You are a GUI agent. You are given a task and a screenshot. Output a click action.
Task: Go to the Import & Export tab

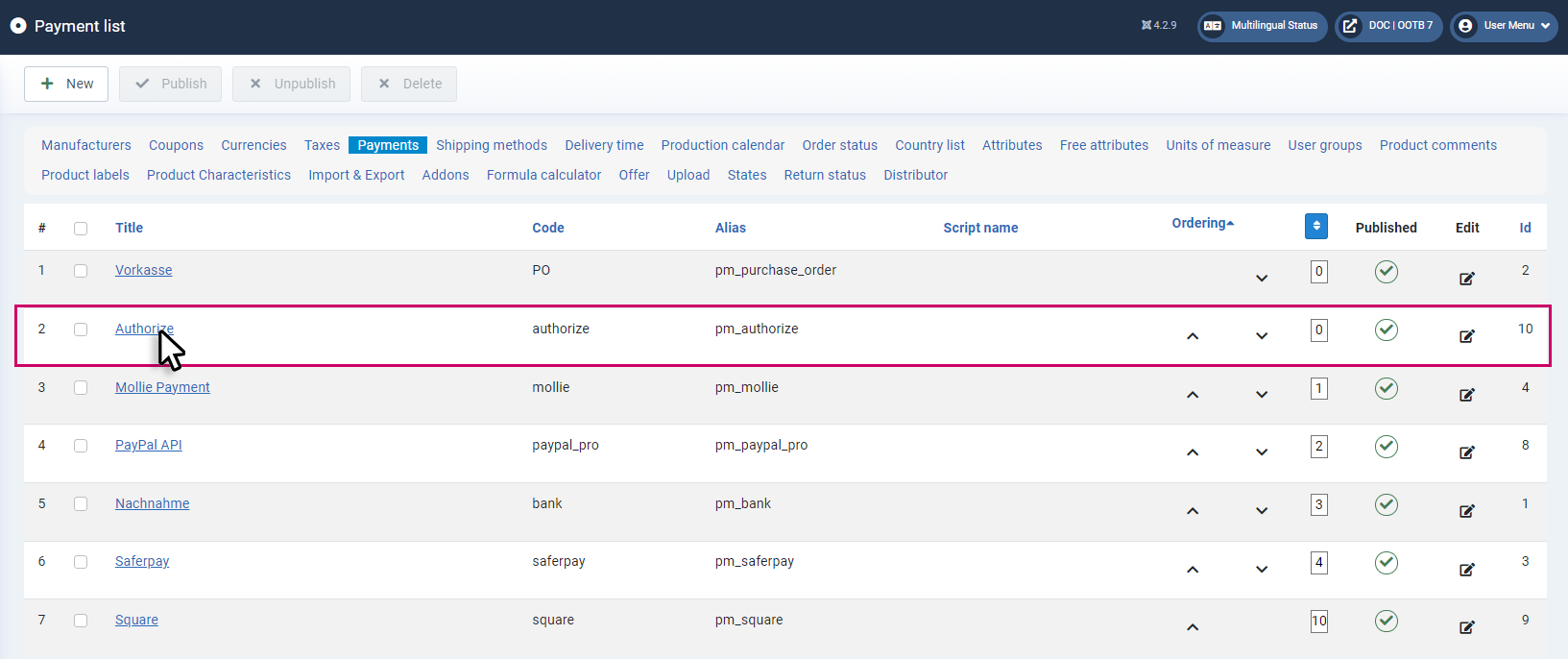pos(356,175)
